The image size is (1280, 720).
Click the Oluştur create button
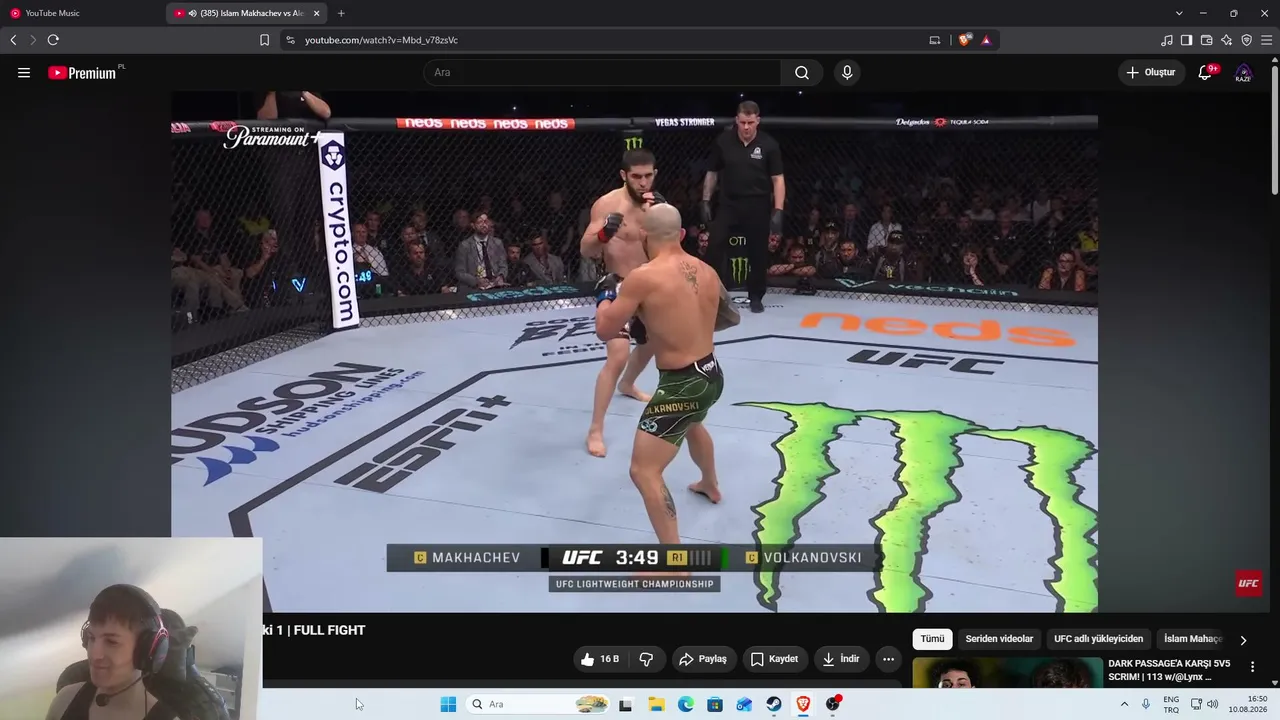pos(1151,72)
